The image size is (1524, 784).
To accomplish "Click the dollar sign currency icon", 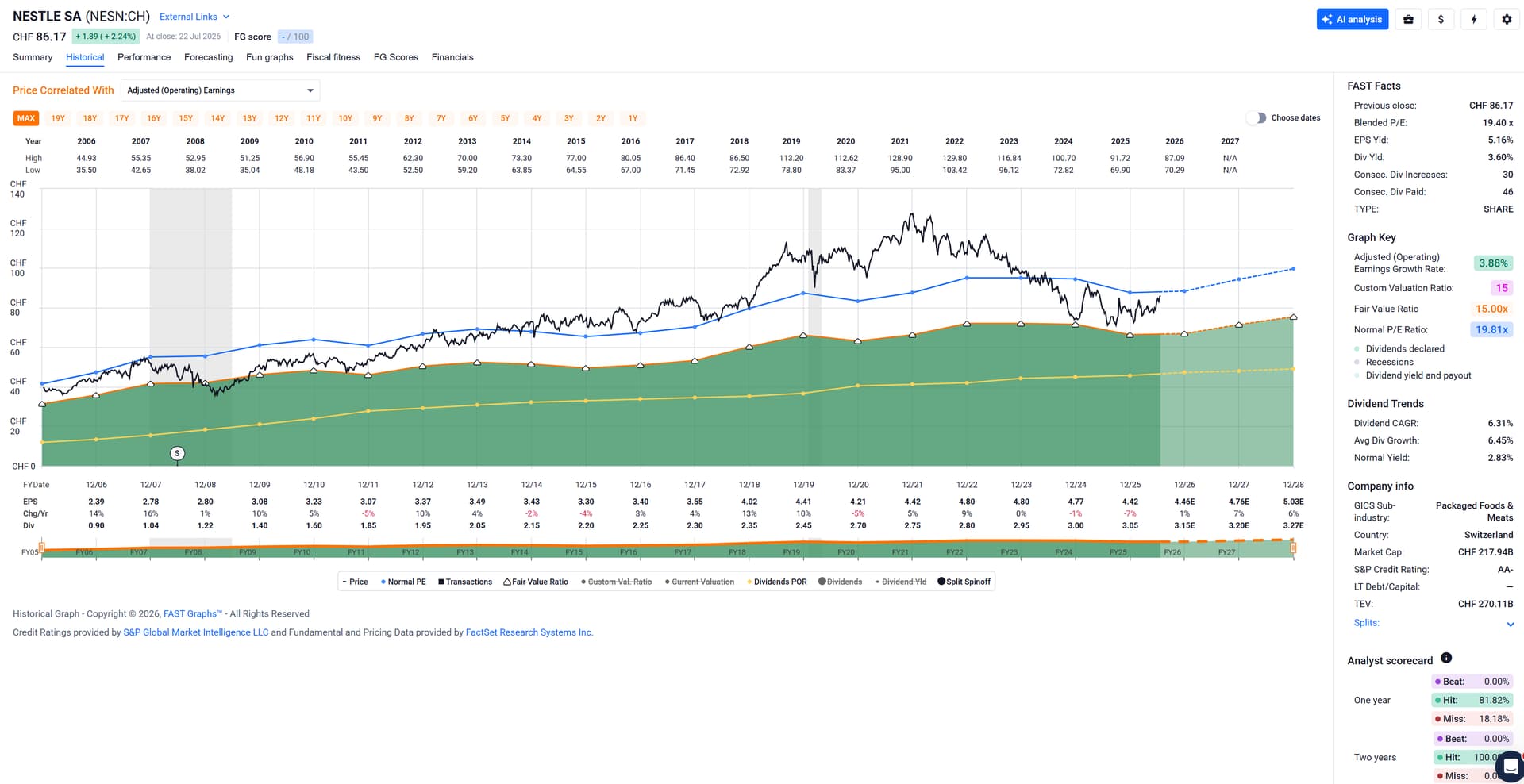I will (1441, 20).
